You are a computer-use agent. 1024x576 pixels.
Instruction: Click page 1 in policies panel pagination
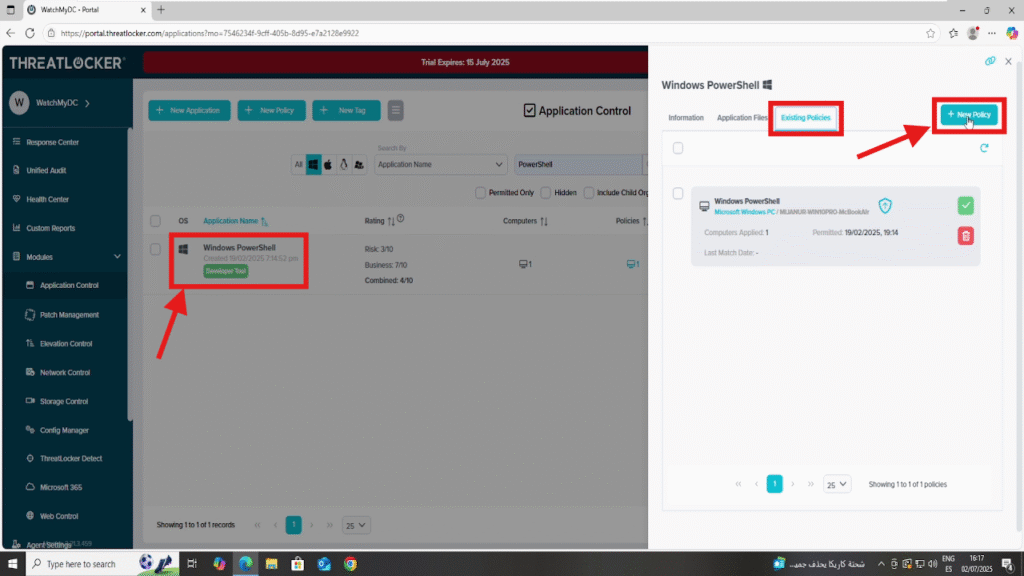tap(775, 484)
